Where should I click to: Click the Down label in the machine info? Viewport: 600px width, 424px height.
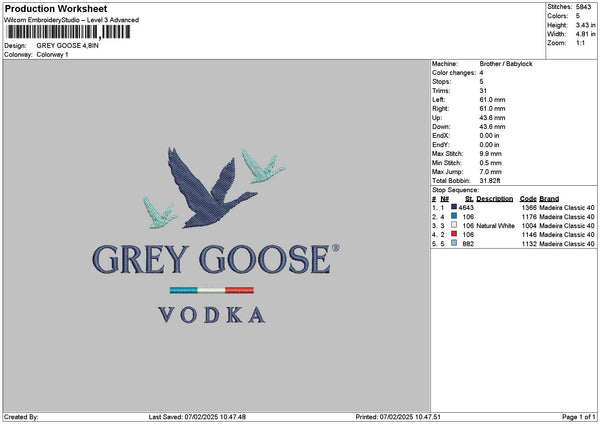tap(441, 127)
